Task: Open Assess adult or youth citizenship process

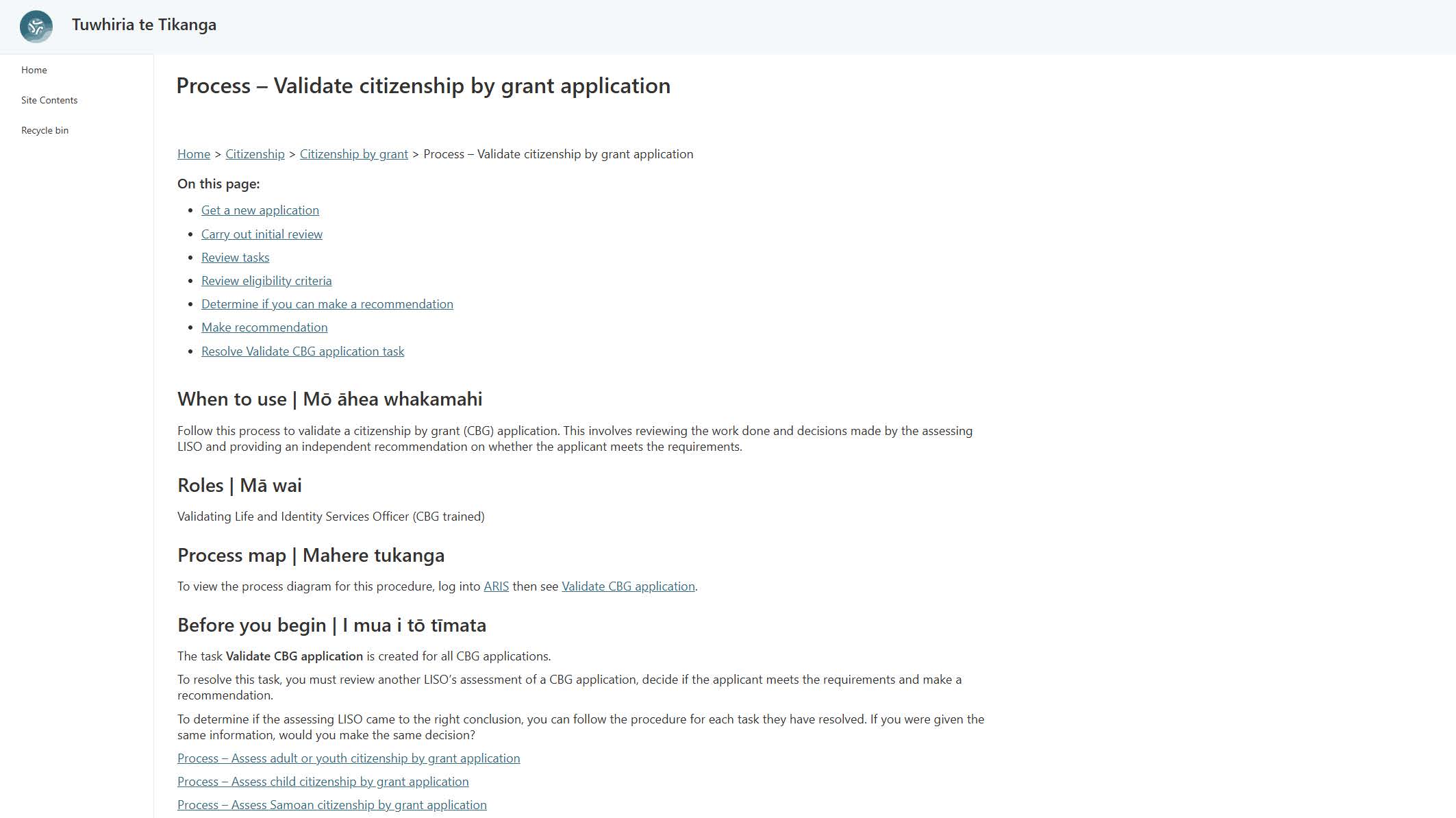Action: coord(349,758)
